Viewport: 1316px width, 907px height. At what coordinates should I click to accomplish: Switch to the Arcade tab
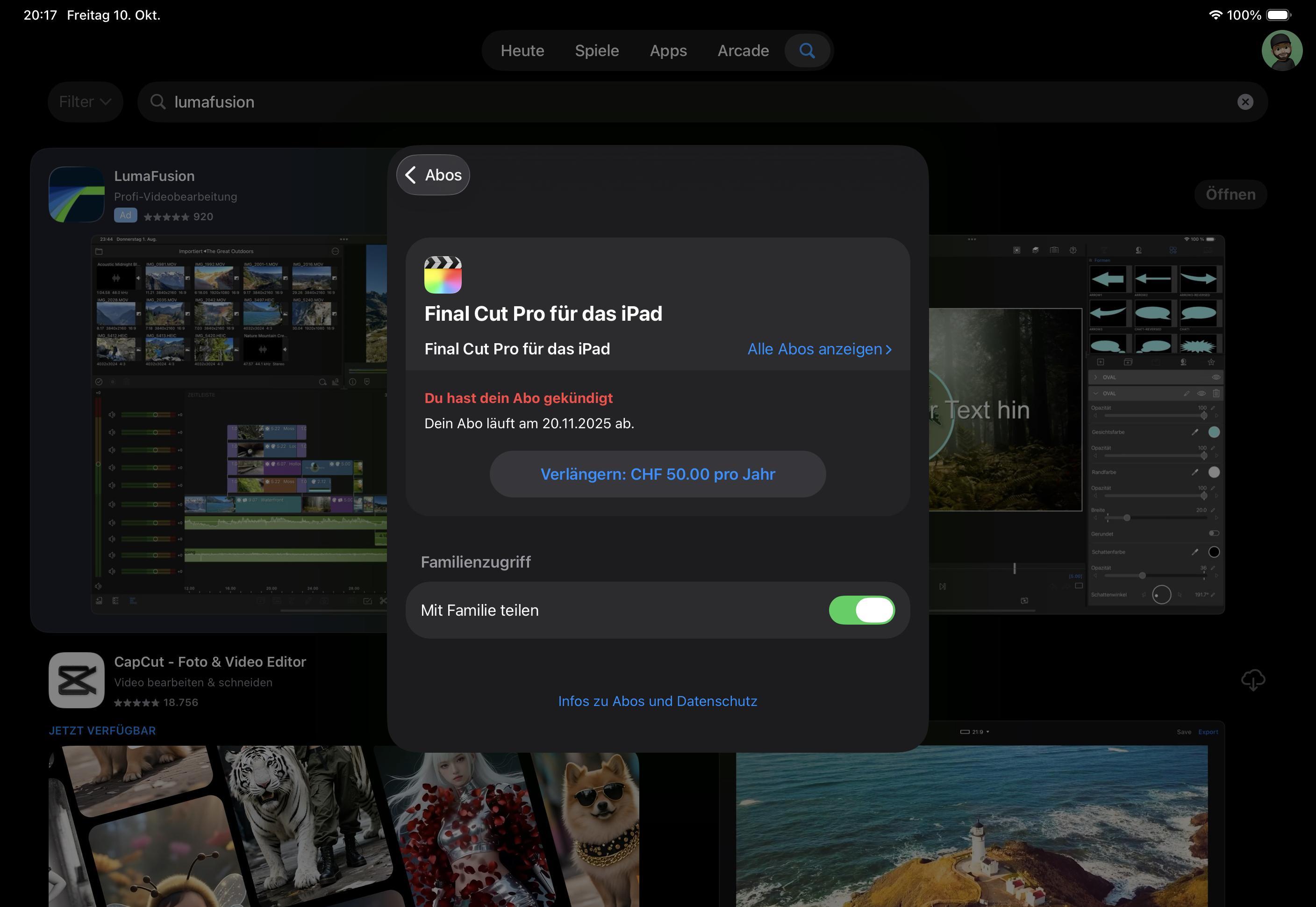[743, 50]
